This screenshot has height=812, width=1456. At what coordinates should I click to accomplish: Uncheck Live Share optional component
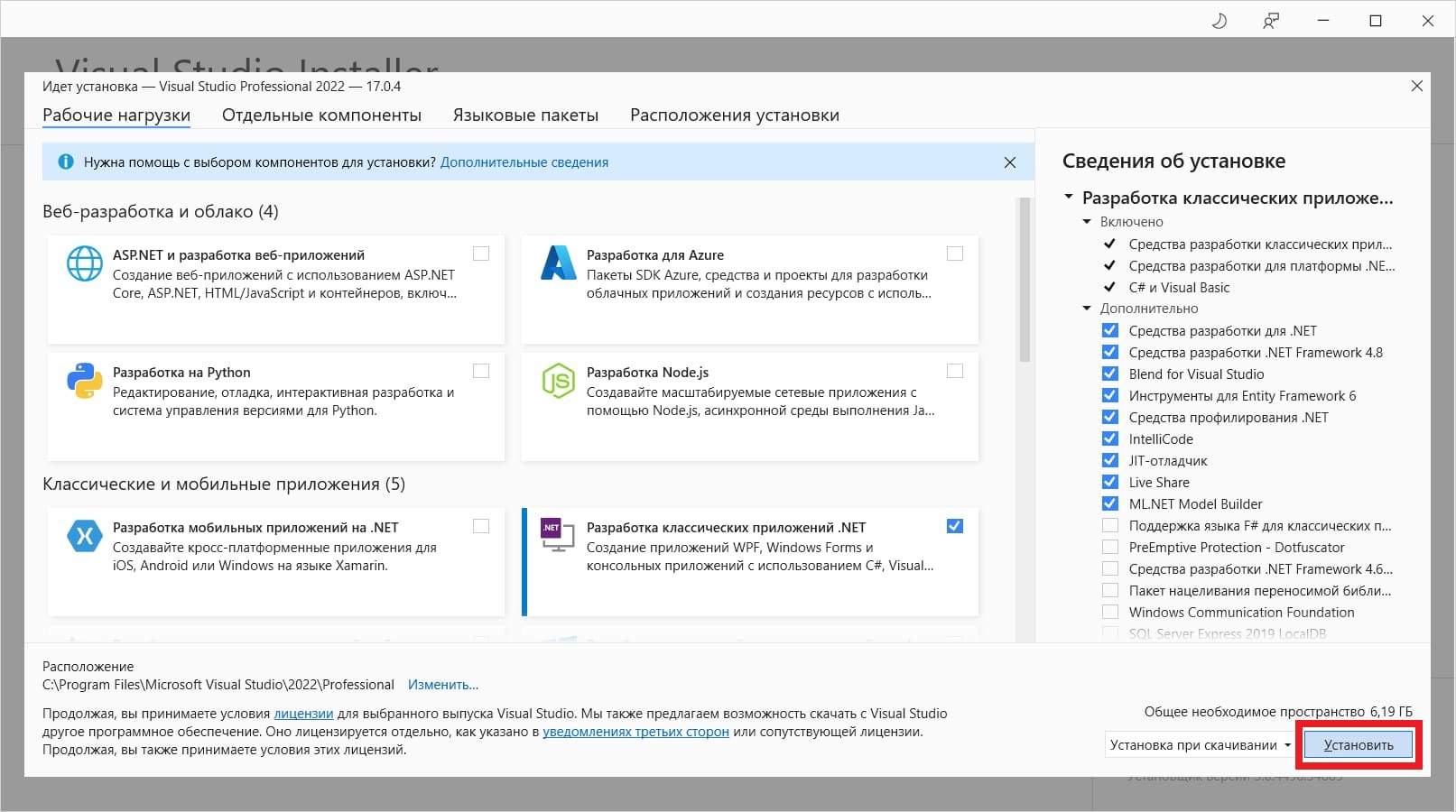point(1110,482)
